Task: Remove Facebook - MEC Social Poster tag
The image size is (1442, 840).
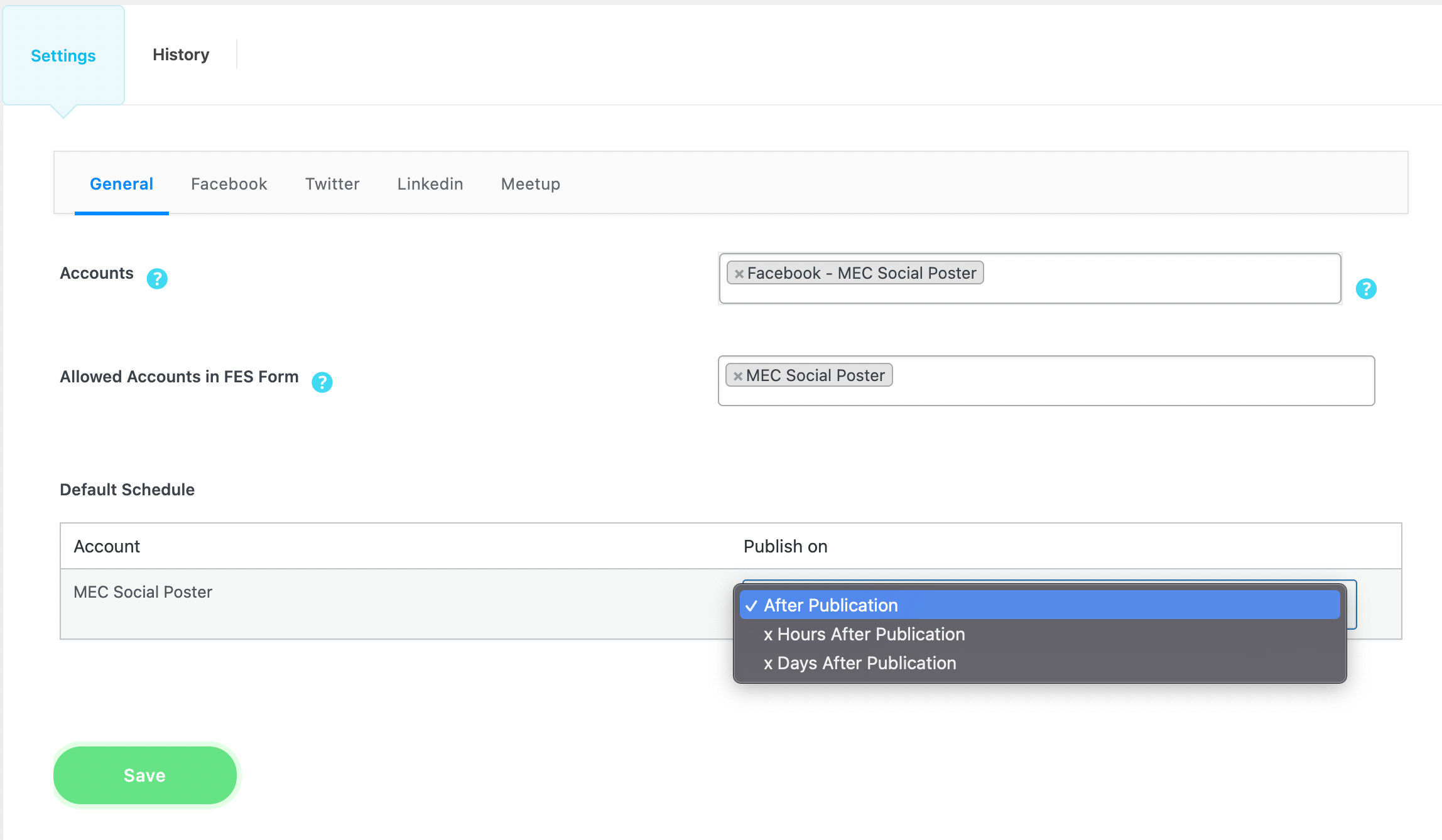Action: pos(739,274)
